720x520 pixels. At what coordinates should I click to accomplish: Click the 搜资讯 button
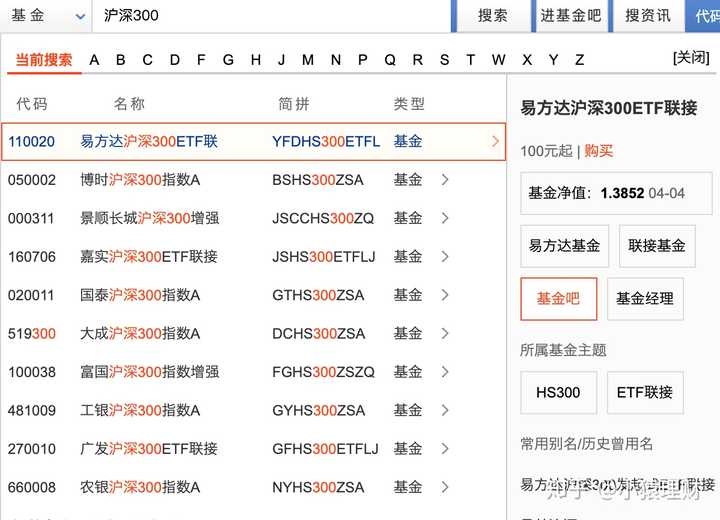[x=648, y=16]
